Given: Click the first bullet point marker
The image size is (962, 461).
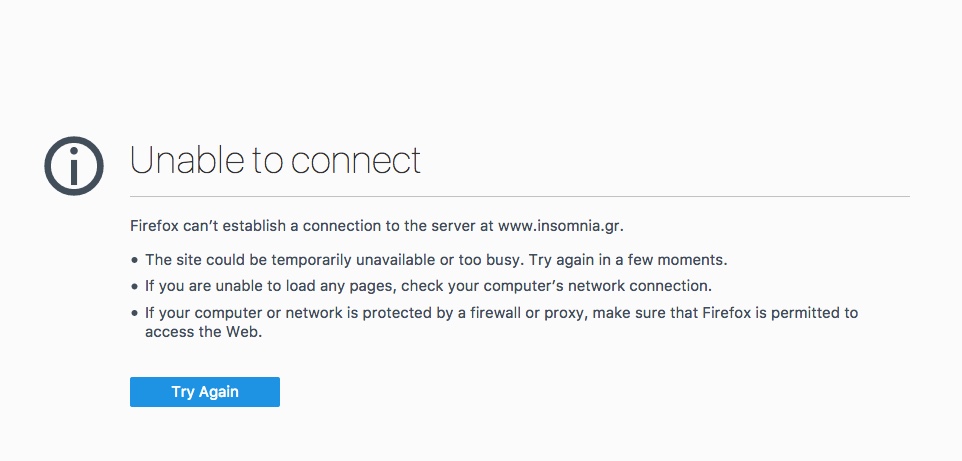Looking at the screenshot, I should pos(135,260).
